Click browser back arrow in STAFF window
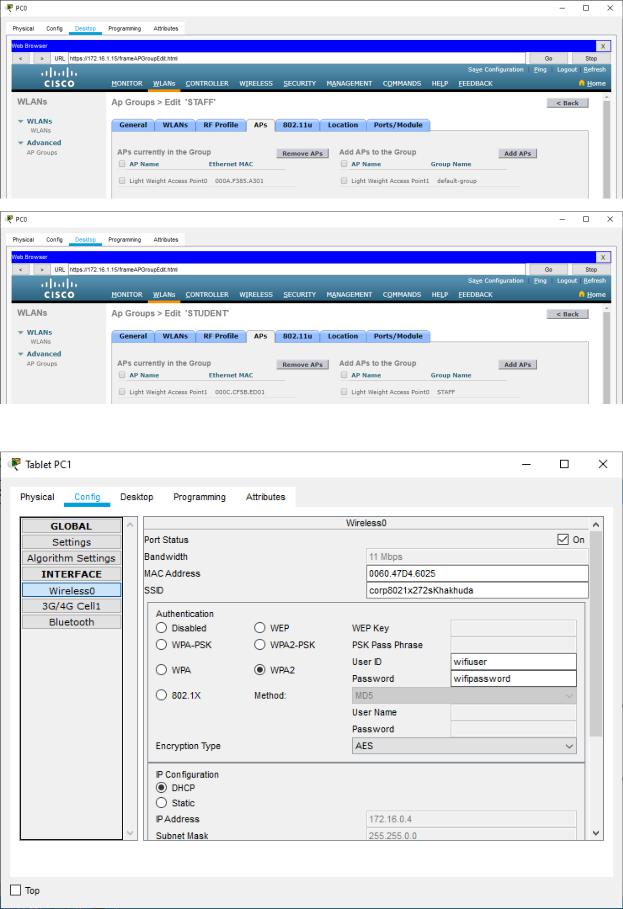623x909 pixels. click(20, 59)
